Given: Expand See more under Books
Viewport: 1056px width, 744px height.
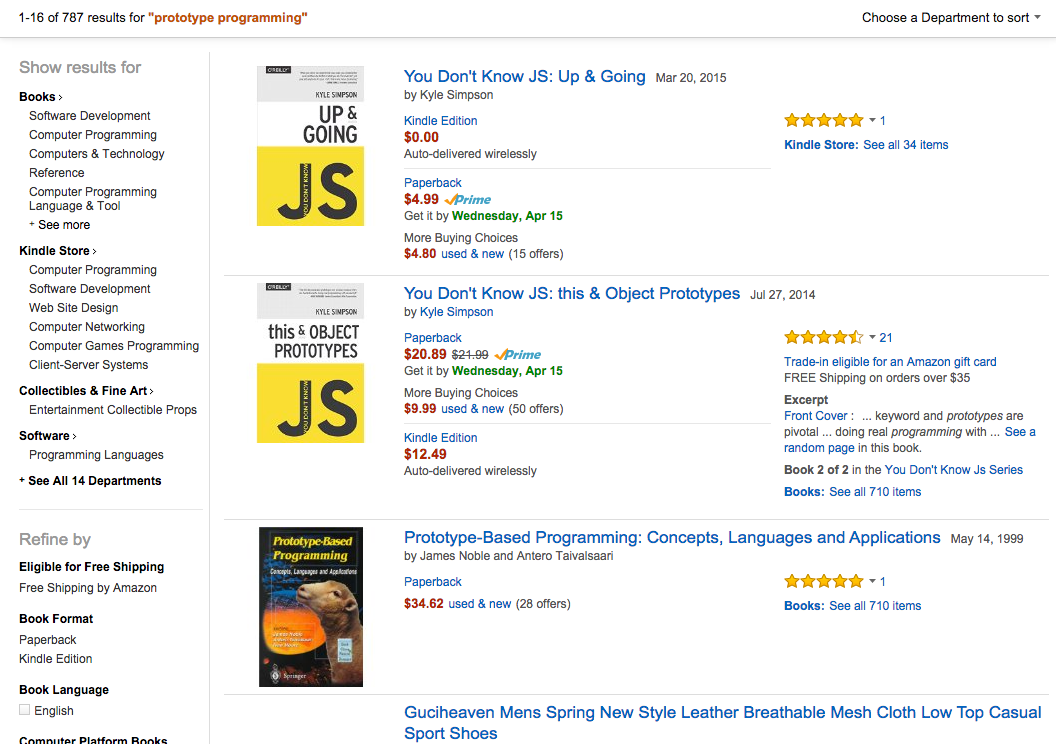Looking at the screenshot, I should [x=59, y=225].
